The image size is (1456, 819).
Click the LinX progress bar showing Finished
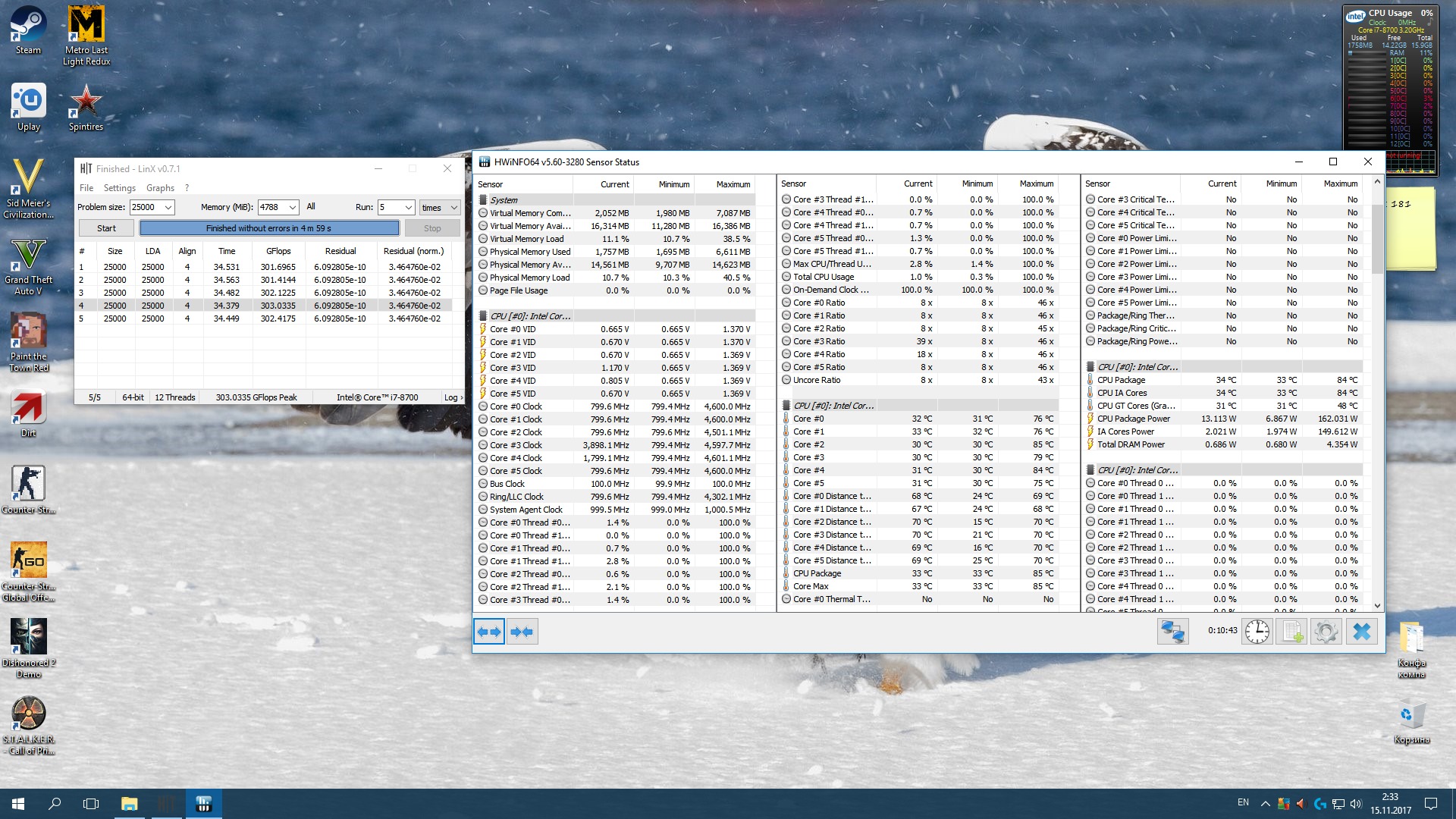[269, 228]
